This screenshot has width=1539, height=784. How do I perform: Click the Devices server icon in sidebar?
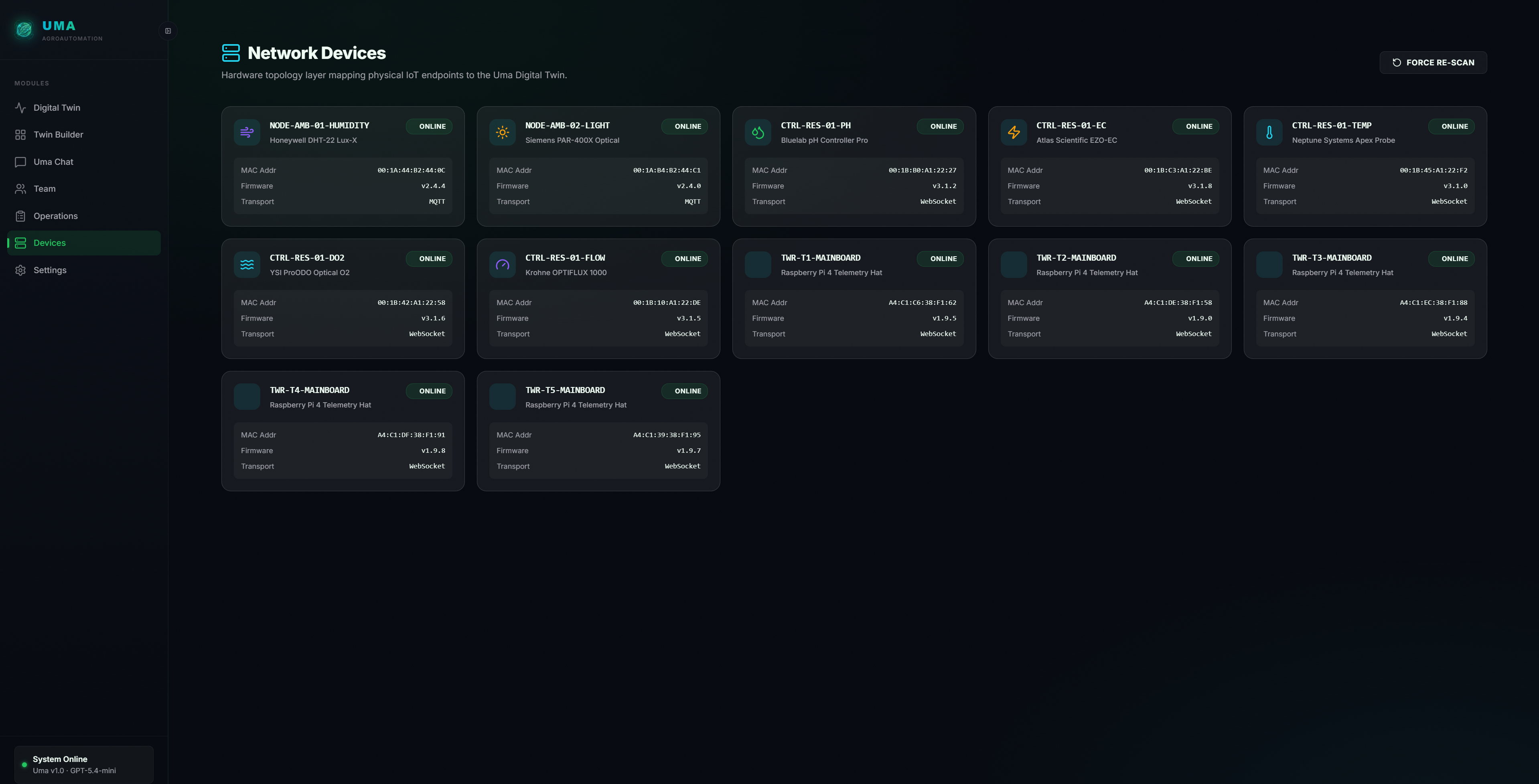(x=20, y=243)
